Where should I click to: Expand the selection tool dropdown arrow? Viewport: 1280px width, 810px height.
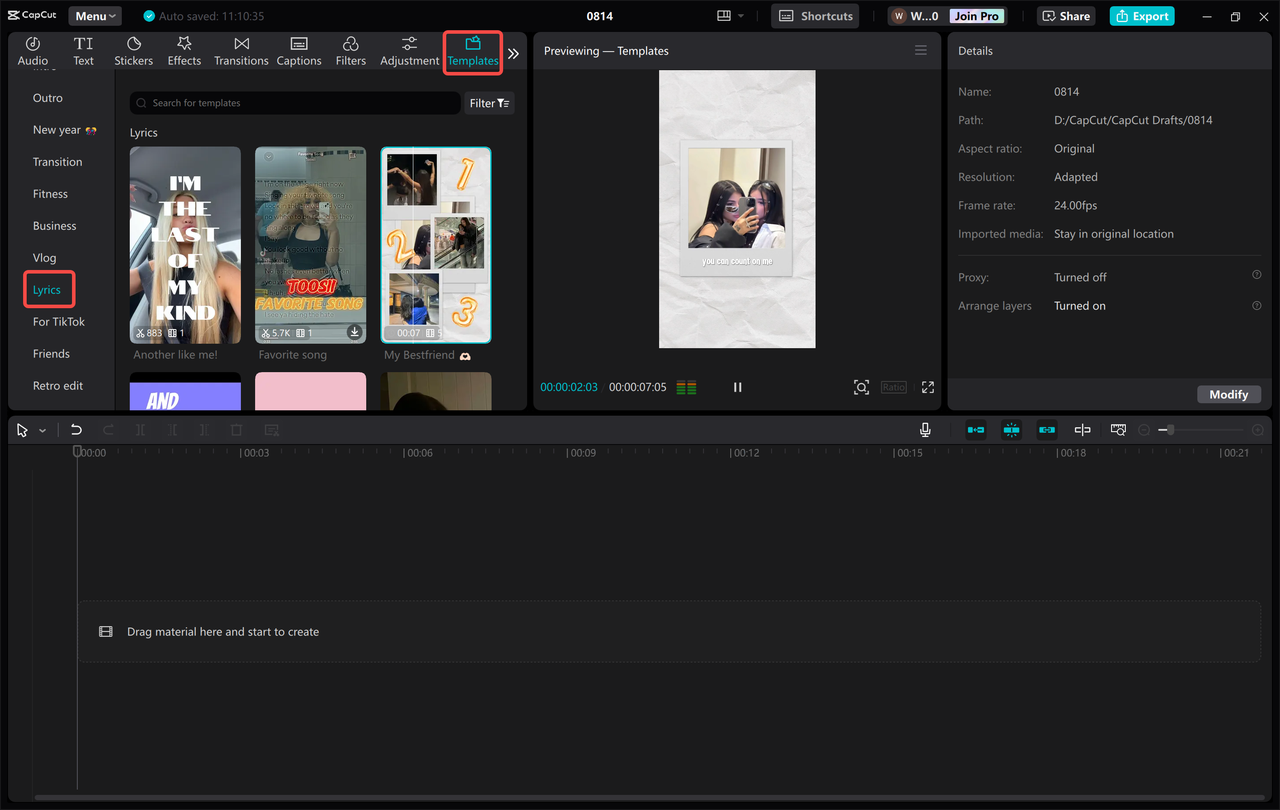(x=42, y=430)
